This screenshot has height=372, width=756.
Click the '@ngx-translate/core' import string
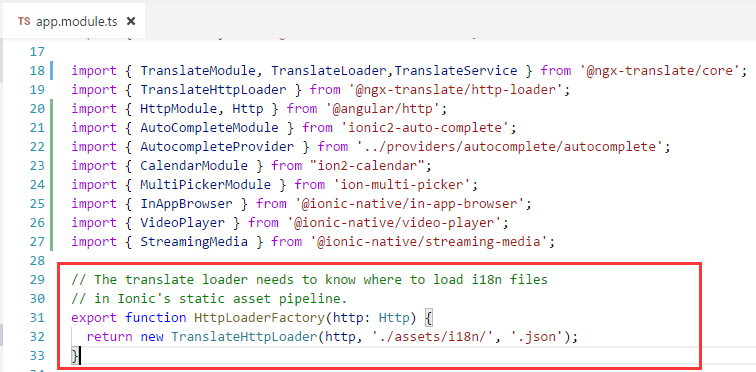coord(660,71)
